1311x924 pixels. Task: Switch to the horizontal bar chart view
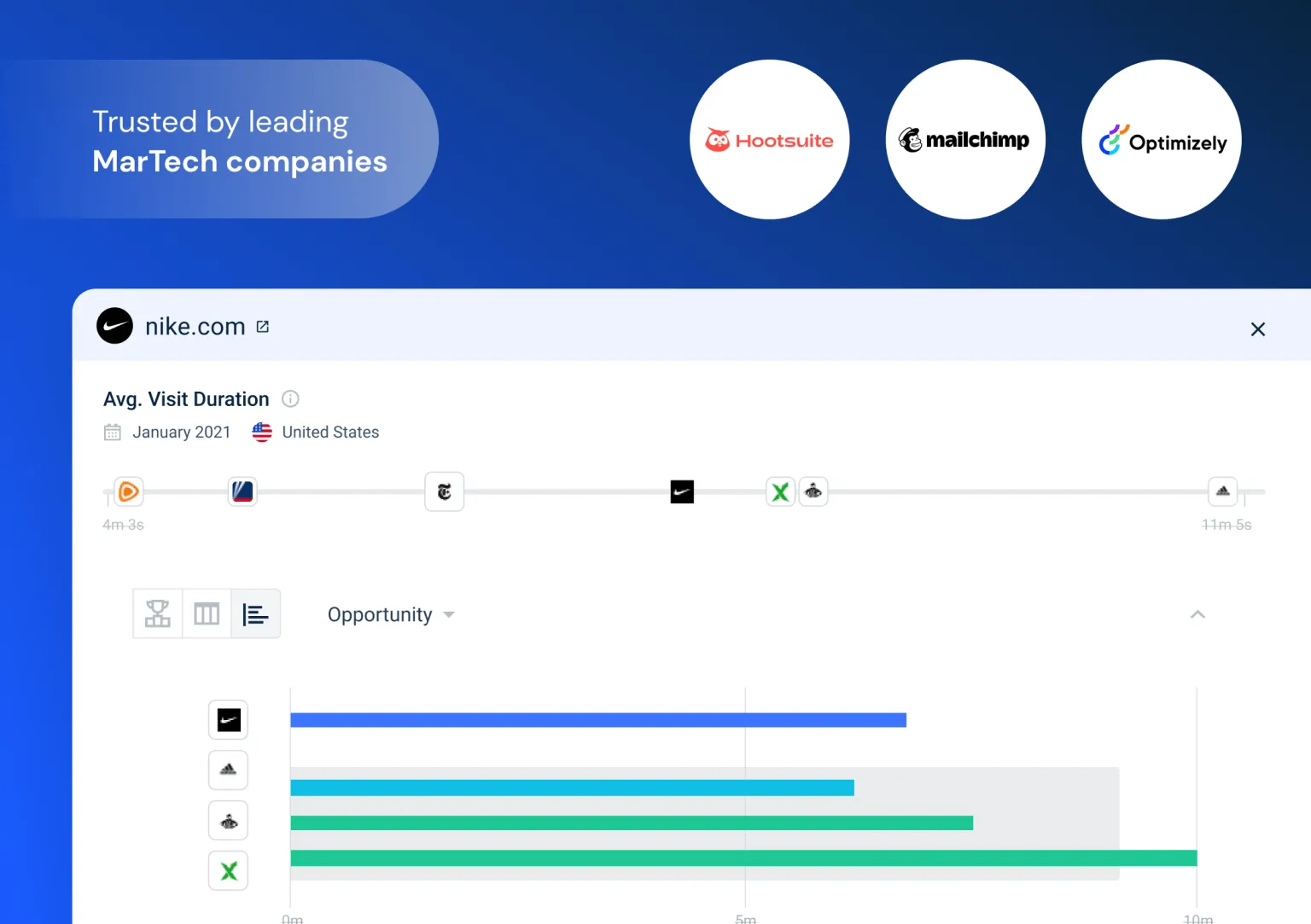[x=255, y=613]
